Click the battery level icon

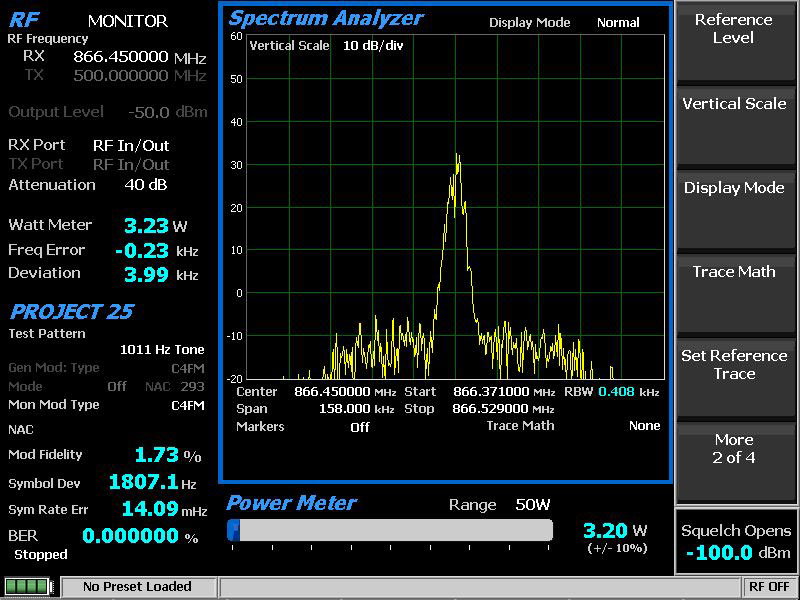(29, 587)
